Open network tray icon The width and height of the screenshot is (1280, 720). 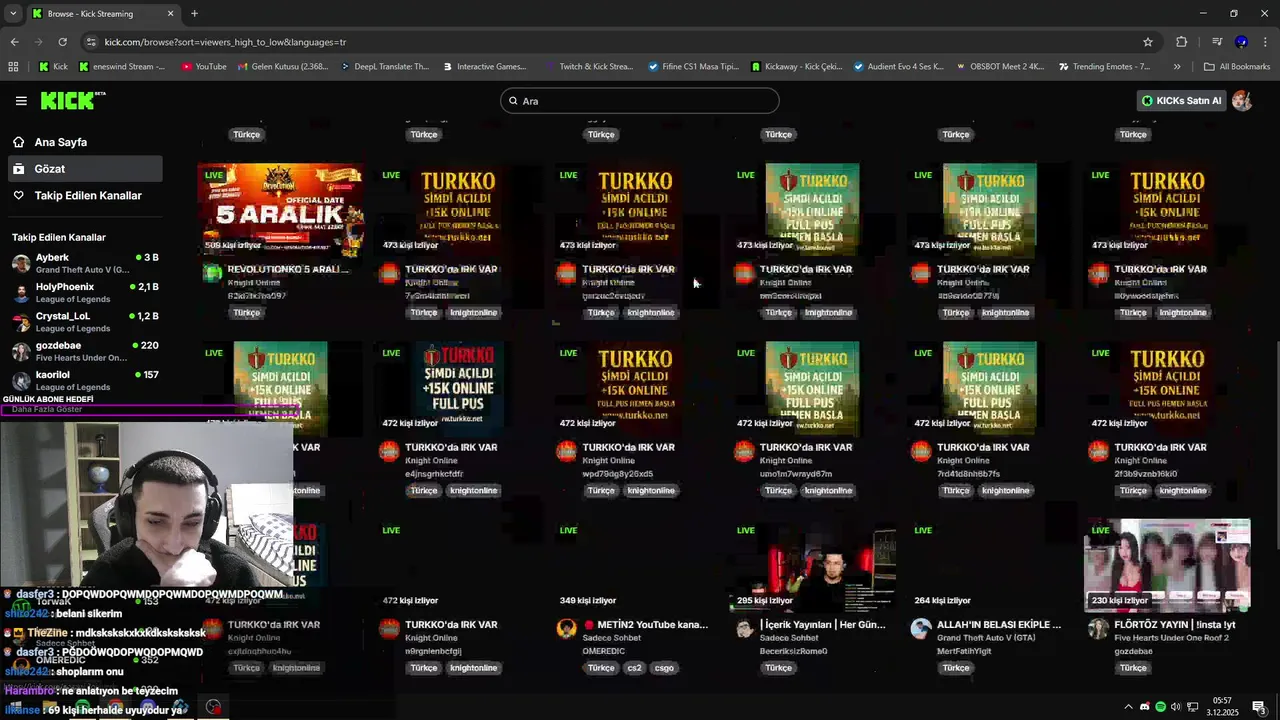coord(1191,707)
